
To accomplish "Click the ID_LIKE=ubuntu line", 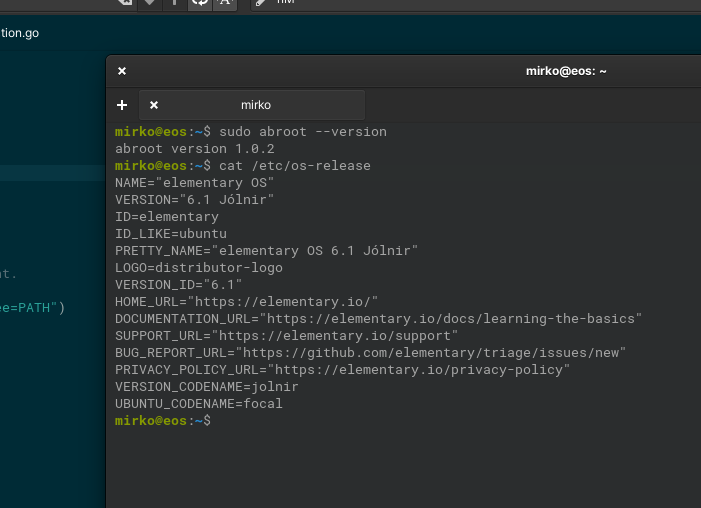I will tap(171, 234).
